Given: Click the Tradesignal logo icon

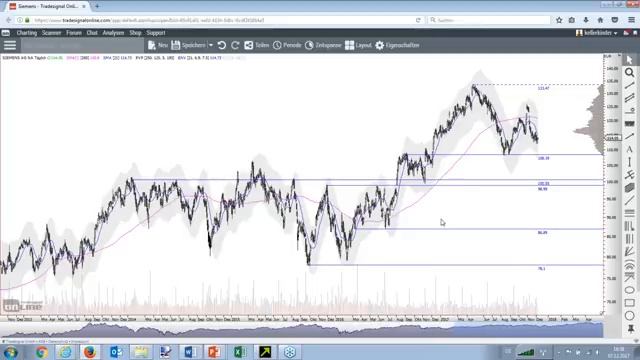Looking at the screenshot, I should pyautogui.click(x=6, y=33).
